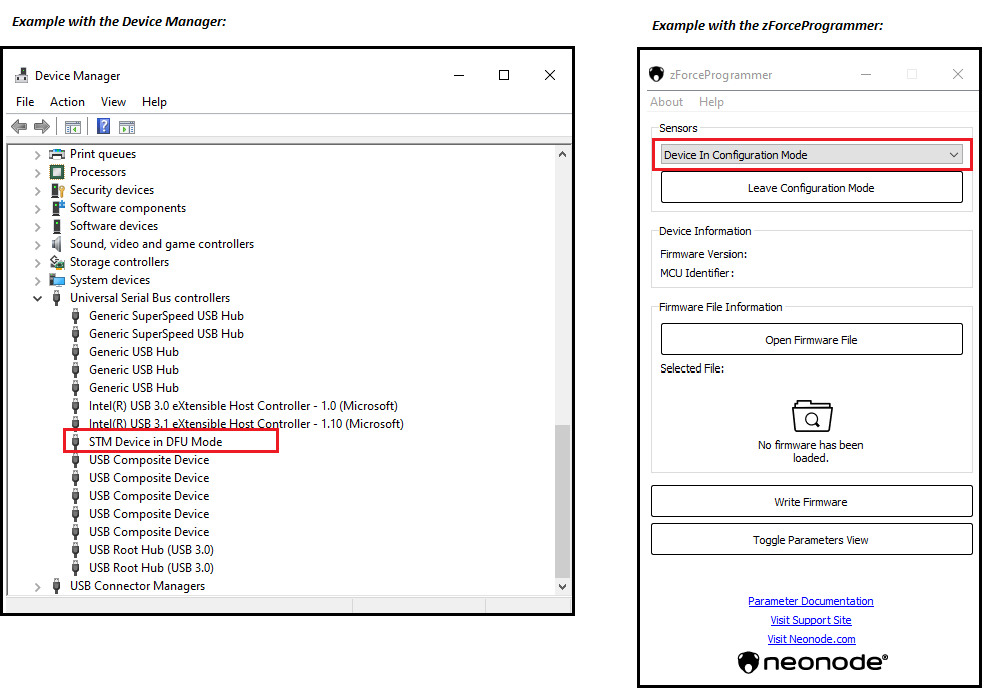Collapse the Universal Serial Bus controllers node
Image resolution: width=987 pixels, height=688 pixels.
pos(38,298)
